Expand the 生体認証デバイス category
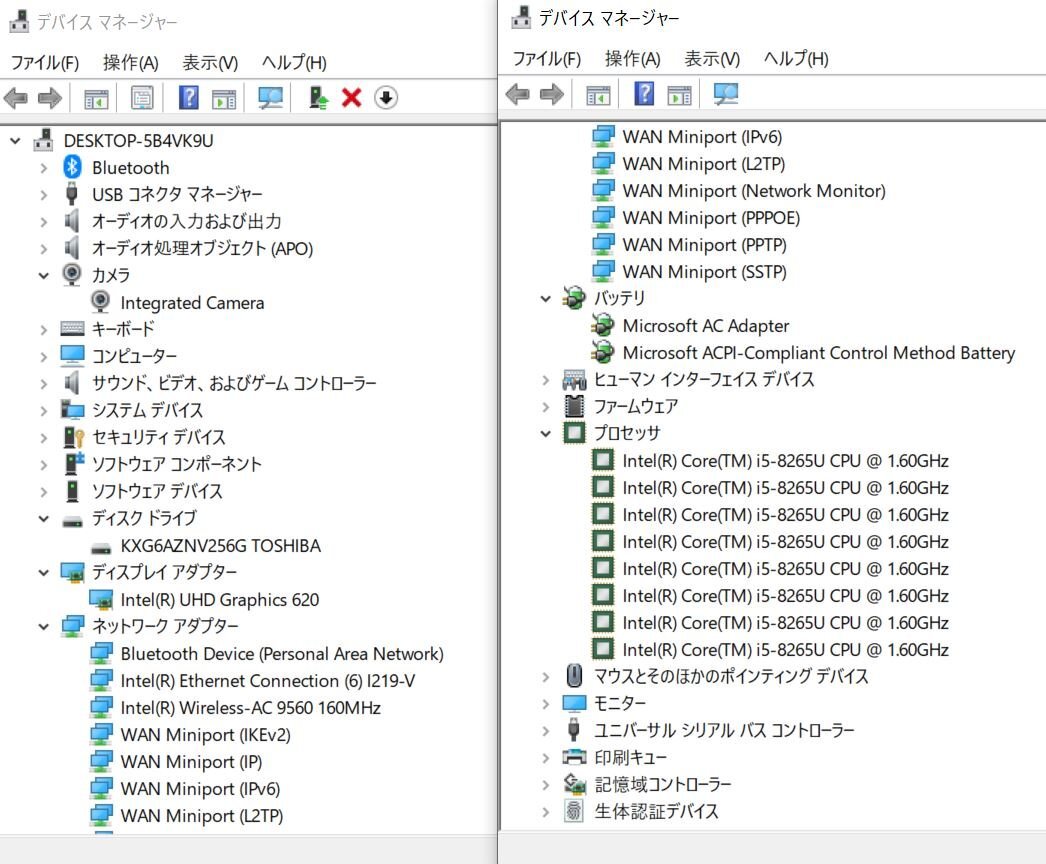The width and height of the screenshot is (1046, 864). coord(546,812)
